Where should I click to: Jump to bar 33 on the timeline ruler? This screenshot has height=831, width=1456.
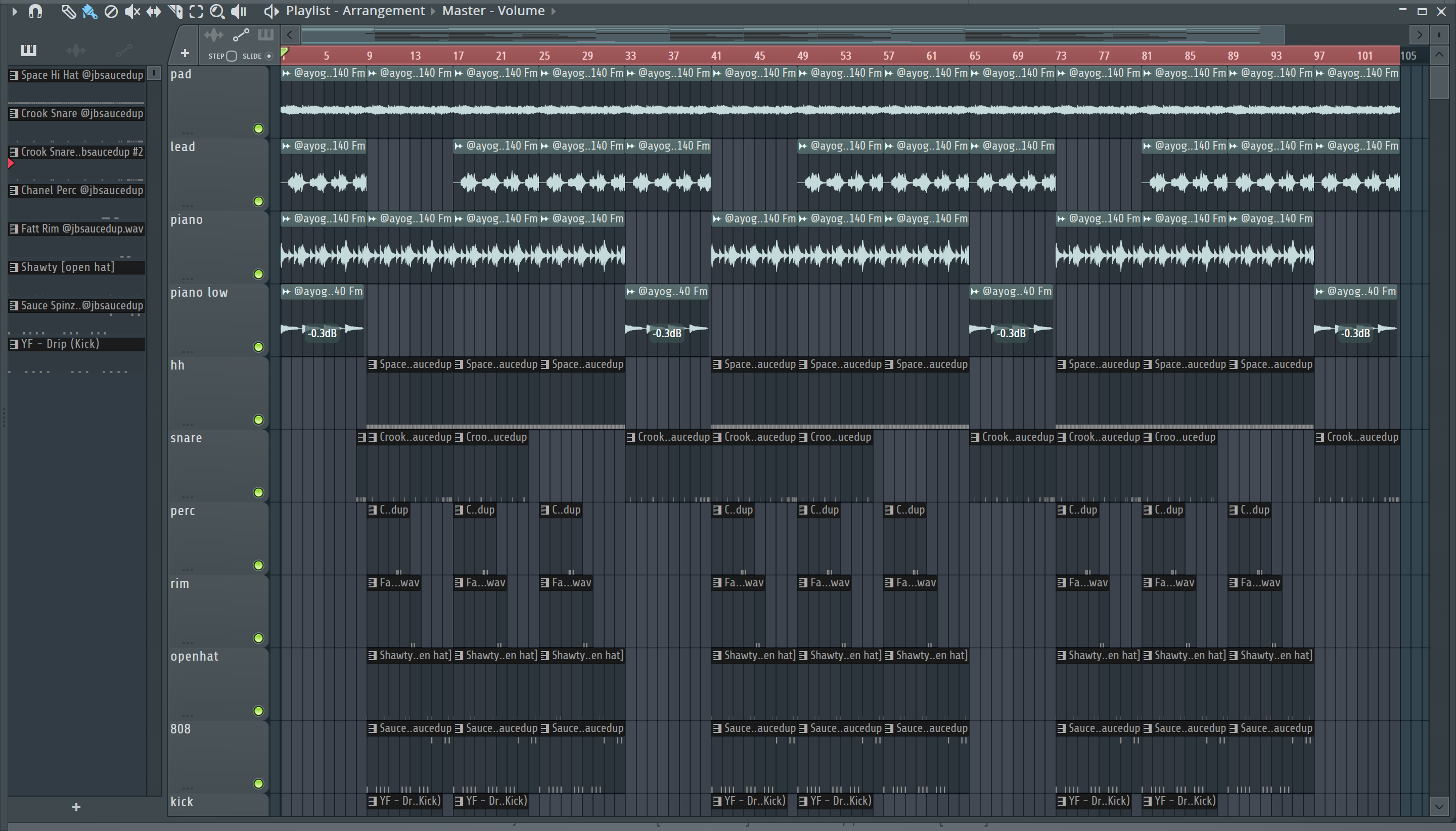pyautogui.click(x=630, y=56)
